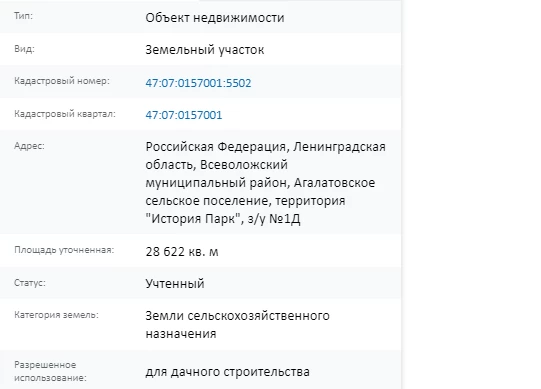Click the 'Тип:' field label
541x389 pixels.
tap(23, 16)
